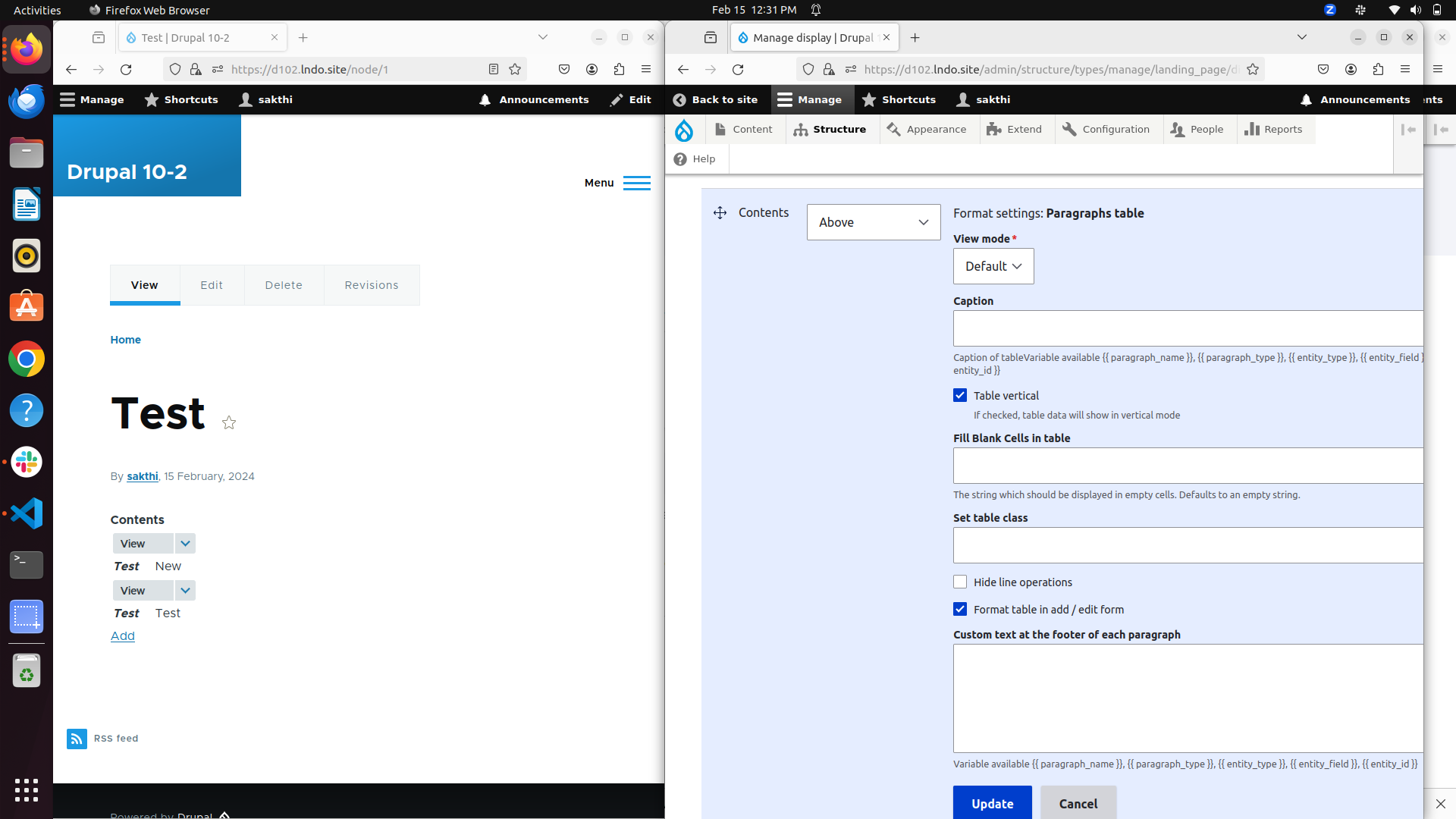Viewport: 1456px width, 819px height.
Task: Toggle Format table in add / edit form
Action: [x=960, y=610]
